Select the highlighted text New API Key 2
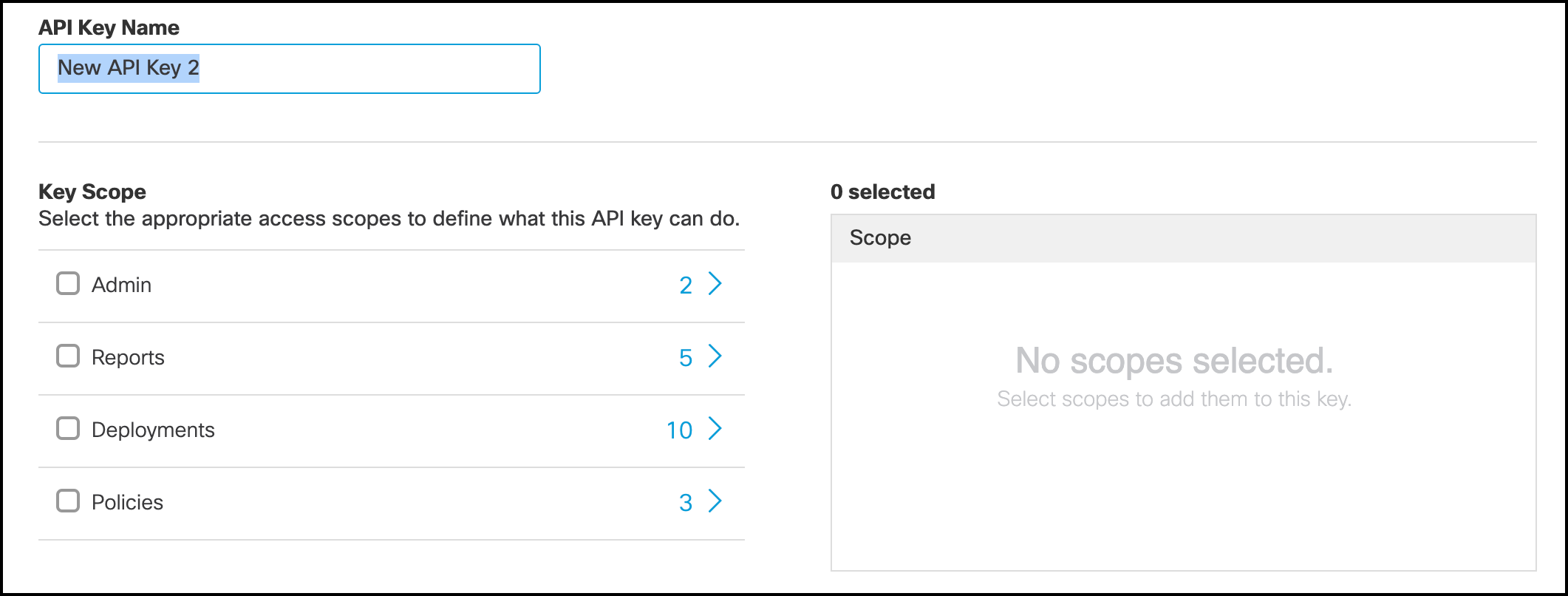The width and height of the screenshot is (1568, 596). 129,68
